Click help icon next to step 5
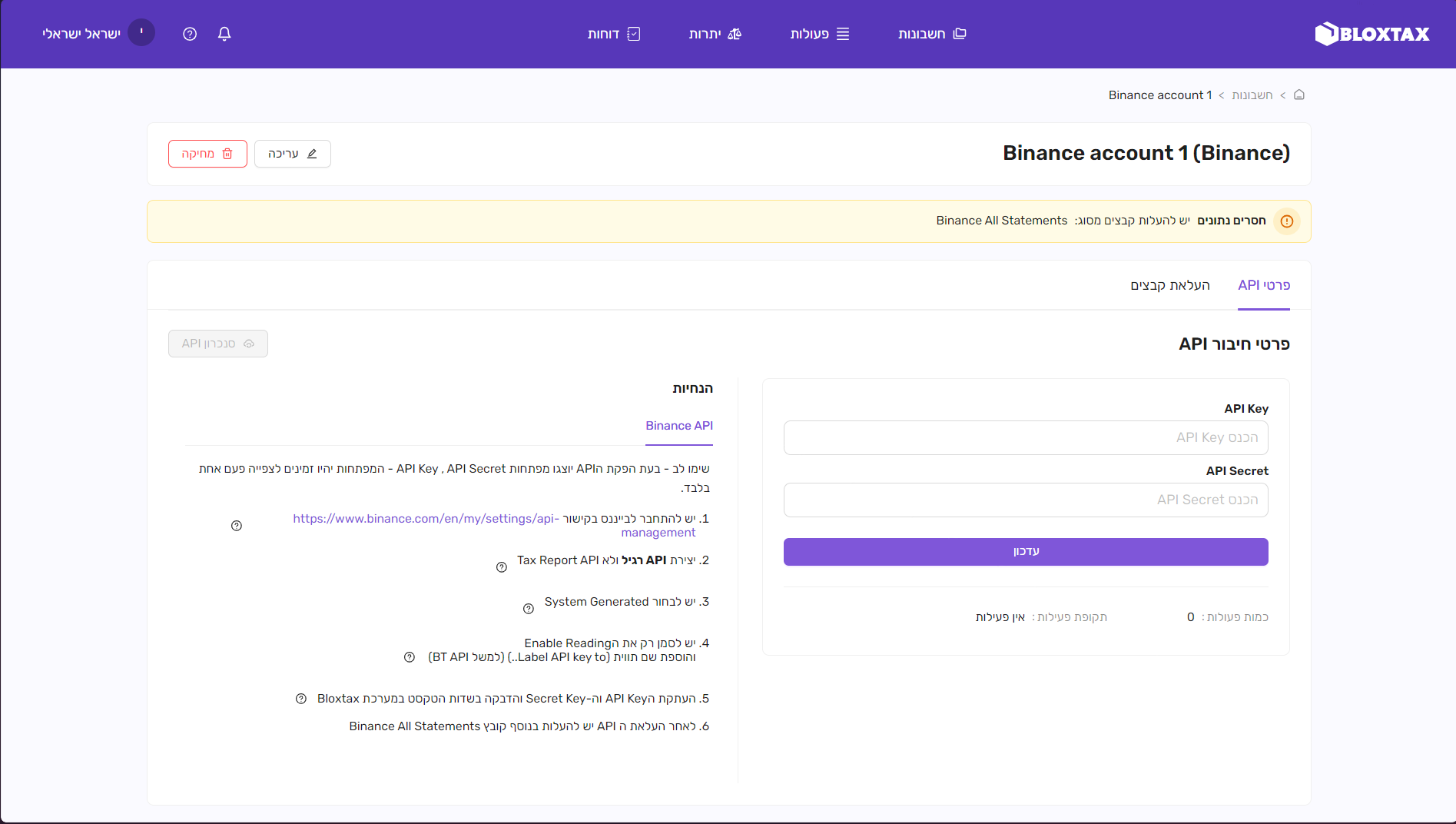 [x=301, y=699]
